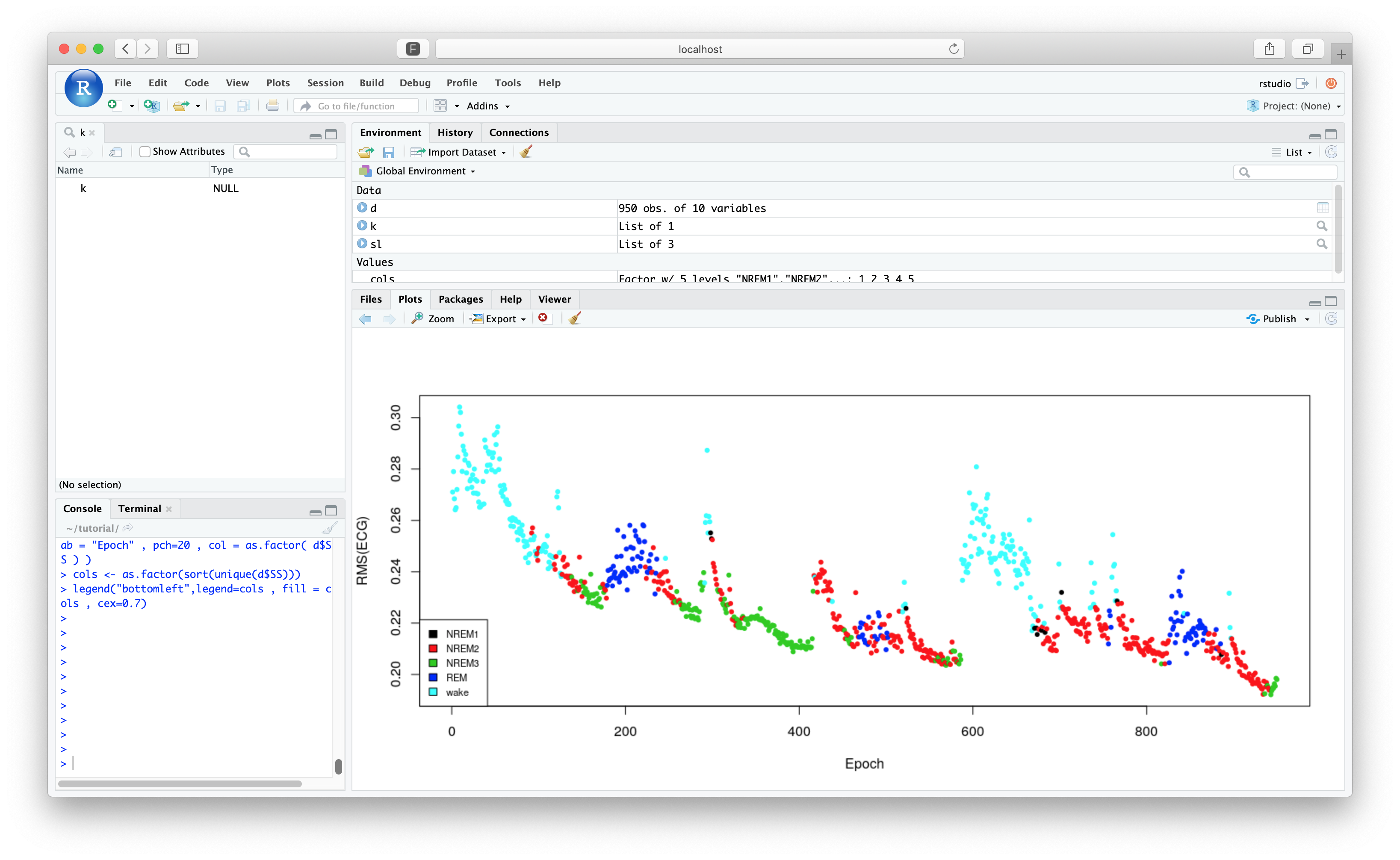Click the quit session power icon
This screenshot has width=1400, height=860.
point(1331,83)
